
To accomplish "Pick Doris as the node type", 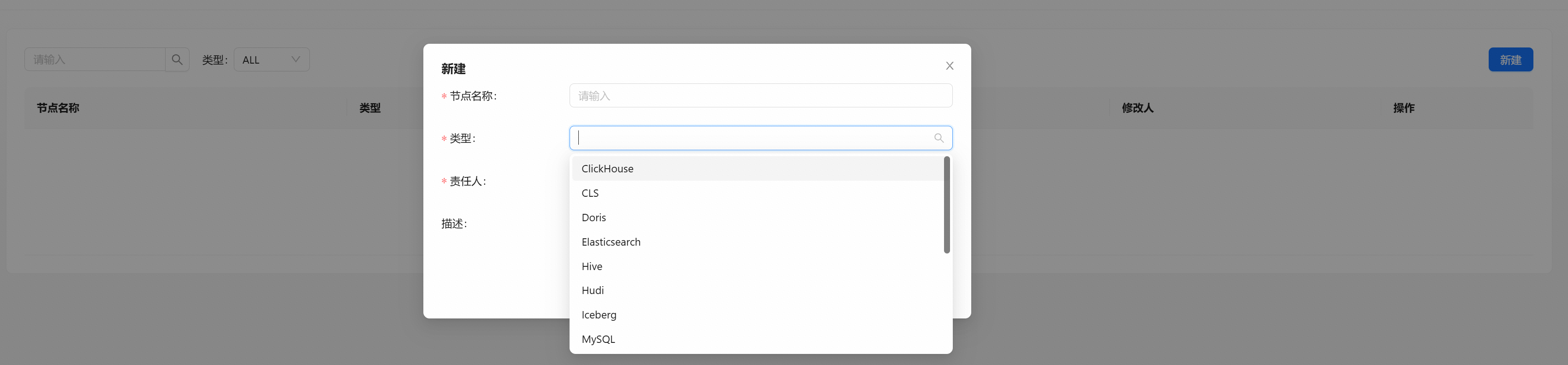I will pyautogui.click(x=594, y=217).
